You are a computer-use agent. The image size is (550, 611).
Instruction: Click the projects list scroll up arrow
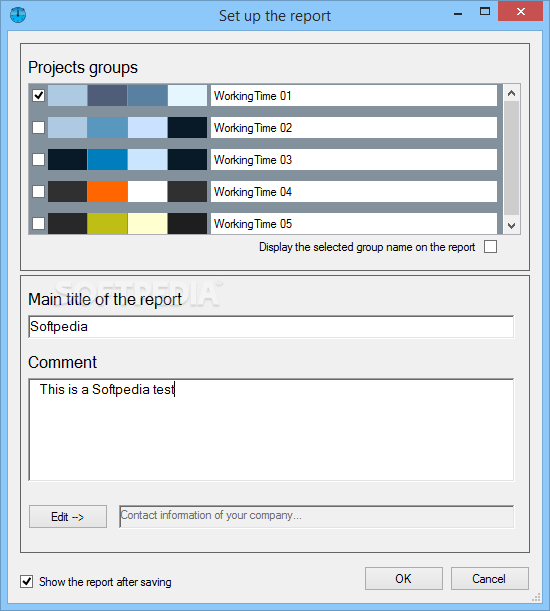pyautogui.click(x=511, y=93)
